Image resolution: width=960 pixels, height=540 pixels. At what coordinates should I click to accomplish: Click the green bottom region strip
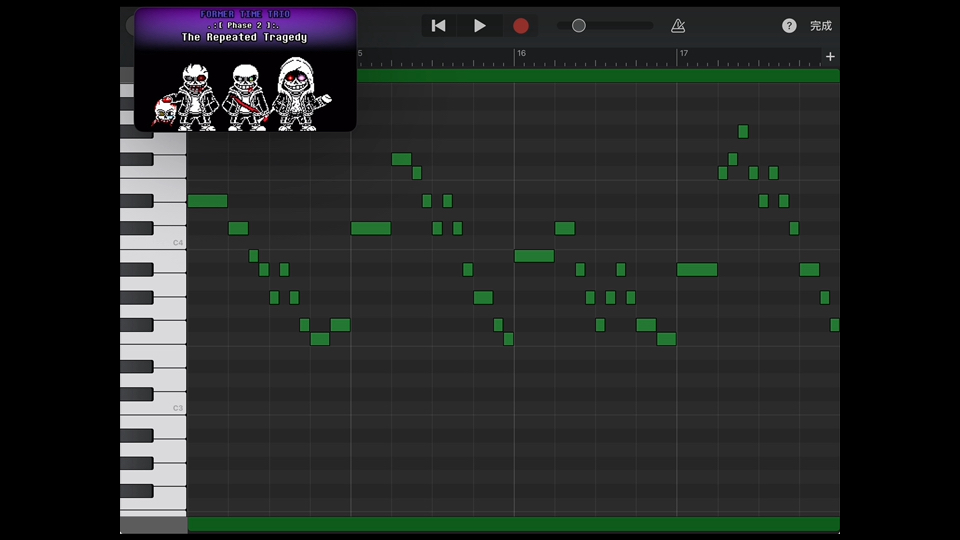click(513, 524)
